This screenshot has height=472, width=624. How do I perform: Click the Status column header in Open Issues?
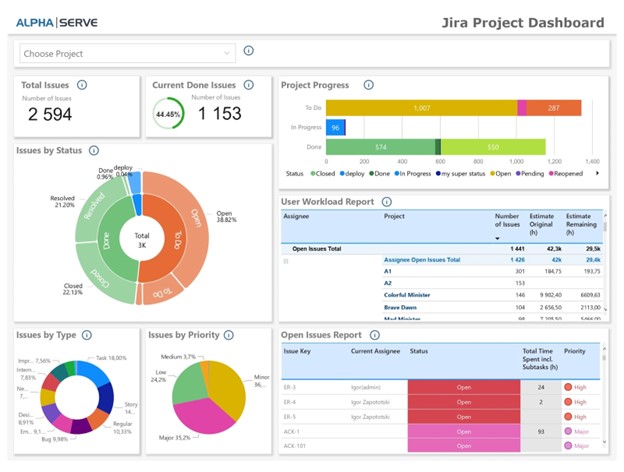click(x=419, y=351)
